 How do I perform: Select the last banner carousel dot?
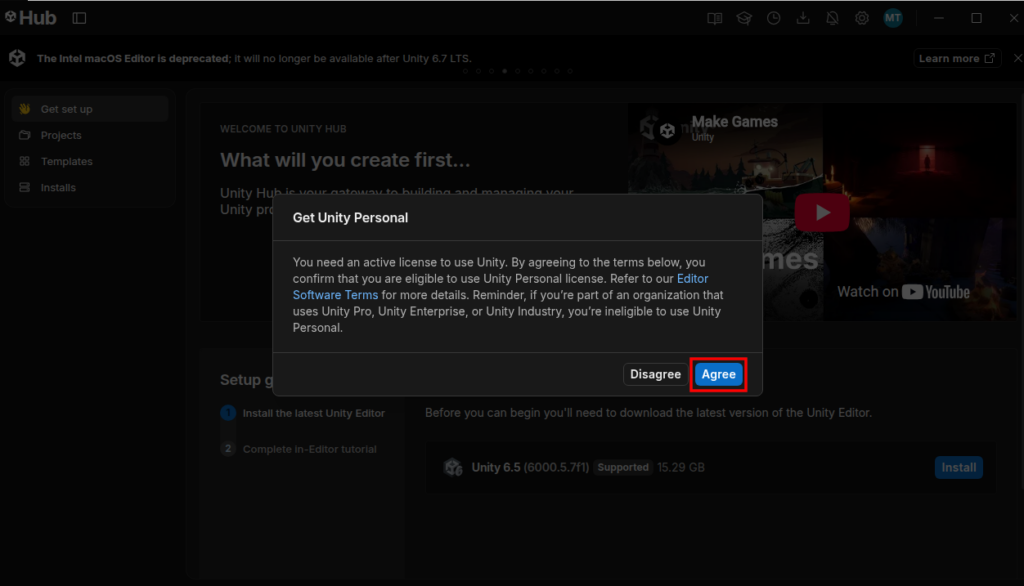(x=570, y=71)
